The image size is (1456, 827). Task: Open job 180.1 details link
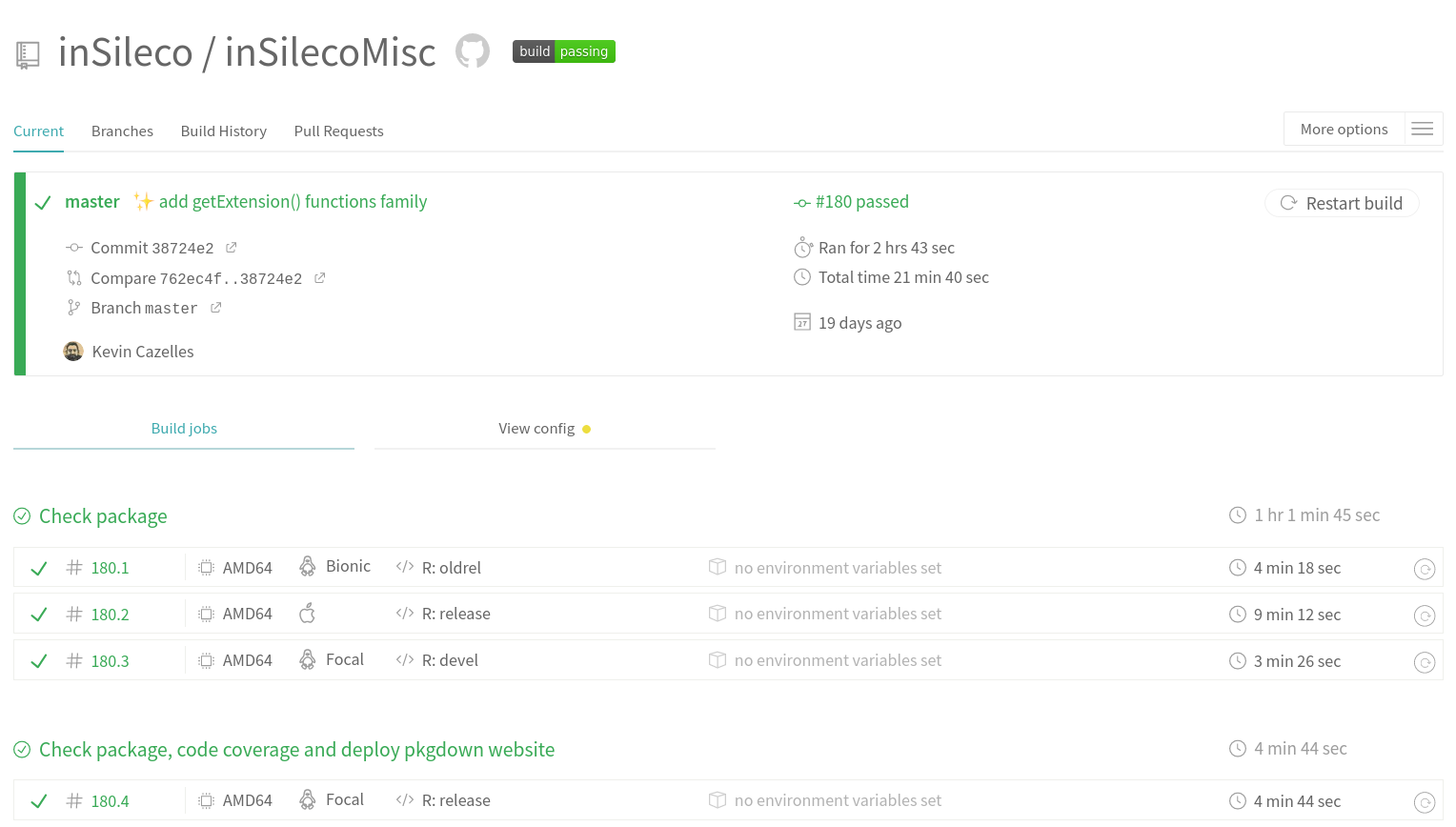tap(110, 567)
